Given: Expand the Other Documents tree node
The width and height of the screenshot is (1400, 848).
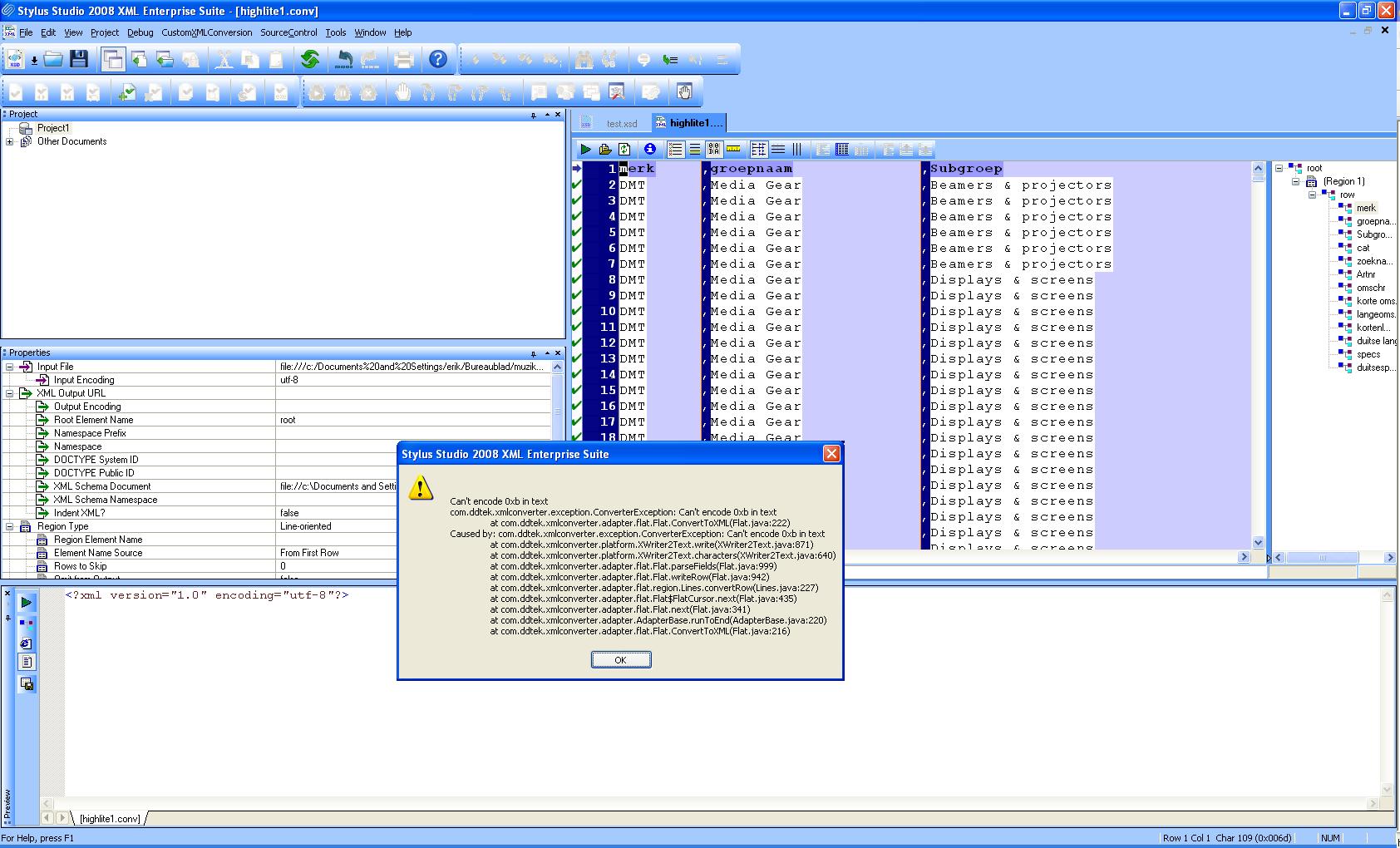Looking at the screenshot, I should pos(10,142).
